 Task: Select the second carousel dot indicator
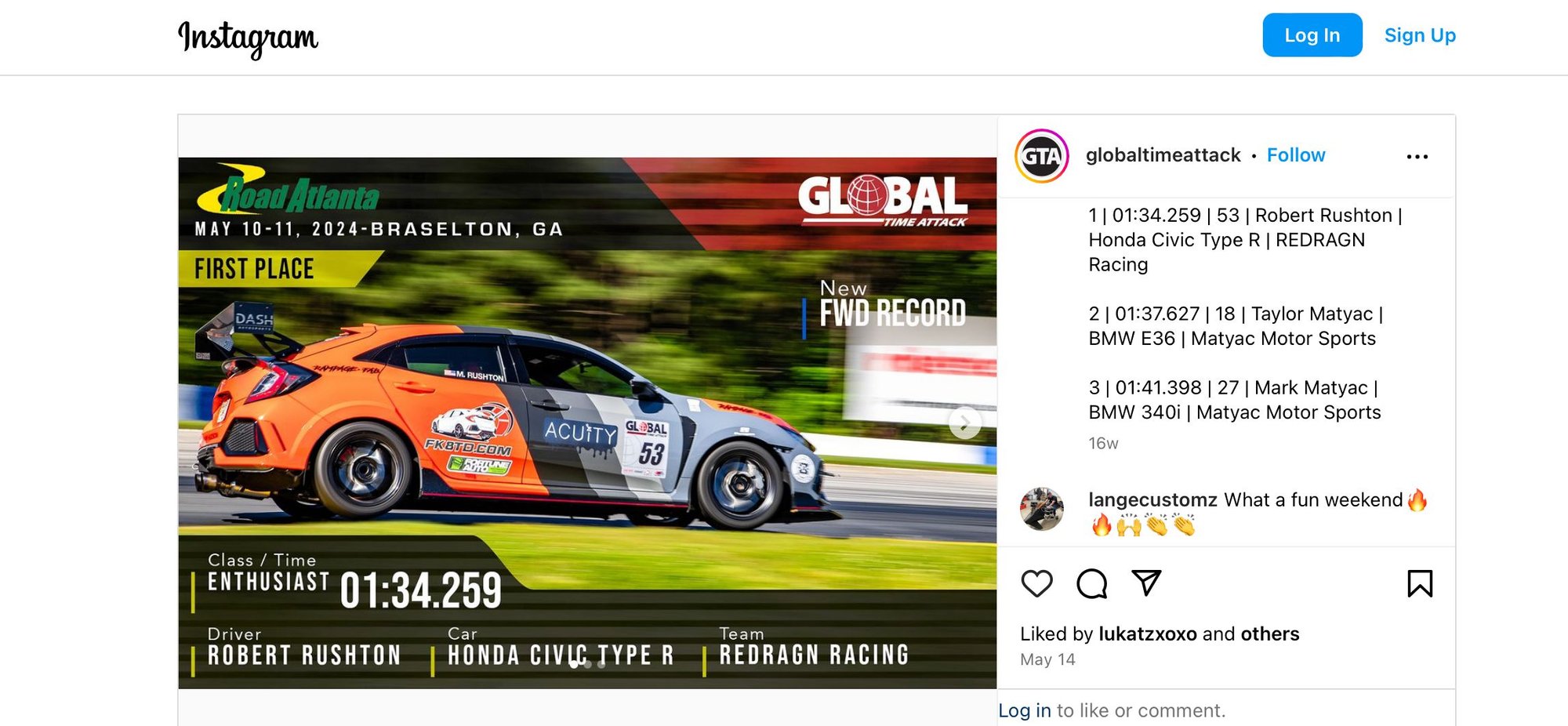588,664
